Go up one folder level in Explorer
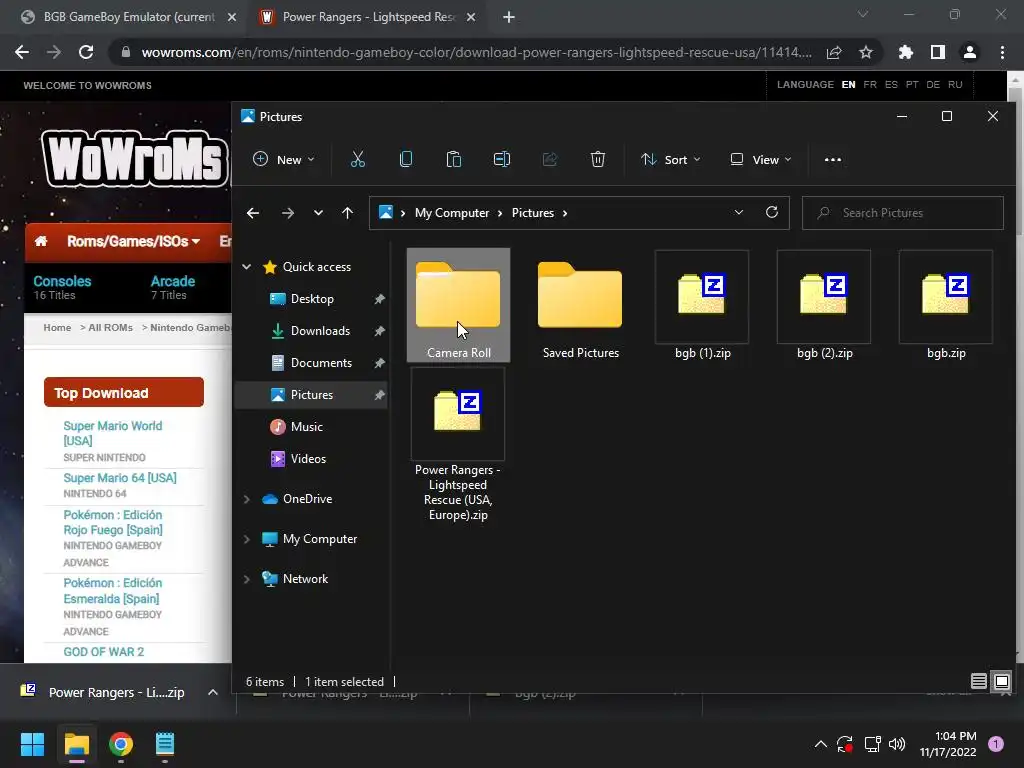 click(x=347, y=213)
